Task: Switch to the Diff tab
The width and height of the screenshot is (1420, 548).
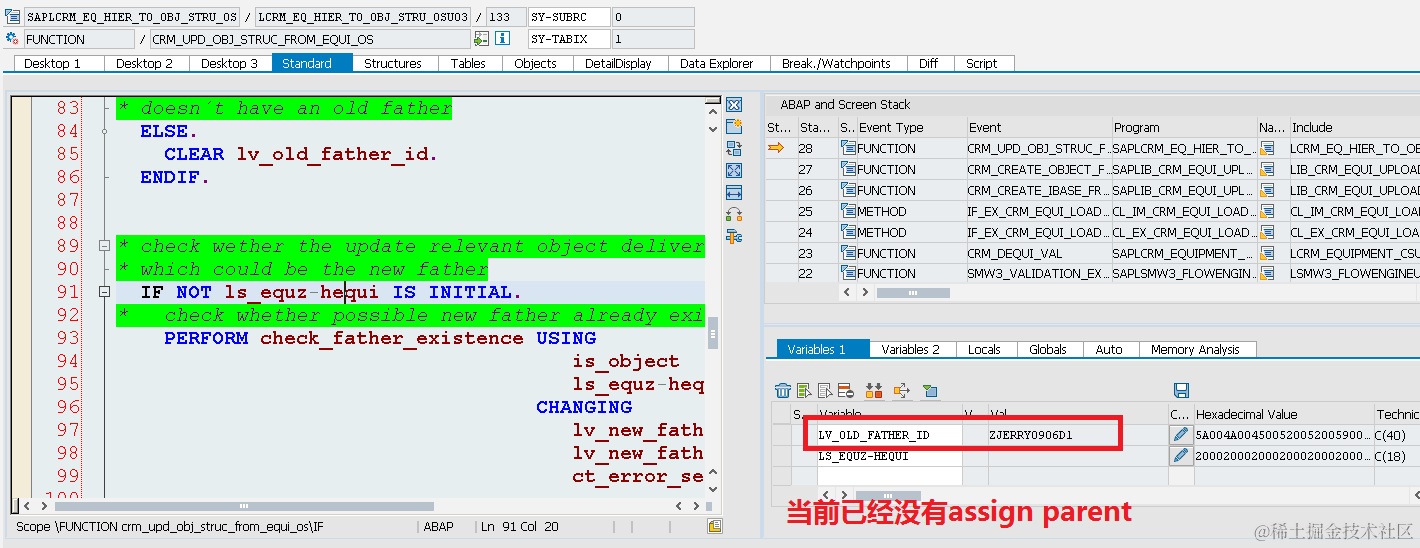Action: coord(929,63)
